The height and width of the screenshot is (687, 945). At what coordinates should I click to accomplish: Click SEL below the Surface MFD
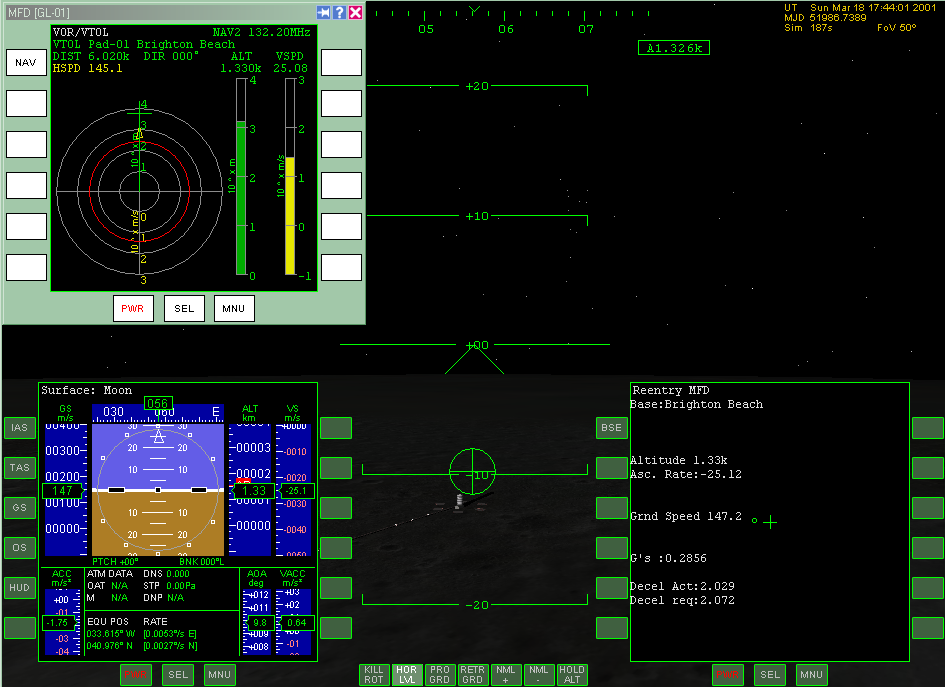pos(178,675)
